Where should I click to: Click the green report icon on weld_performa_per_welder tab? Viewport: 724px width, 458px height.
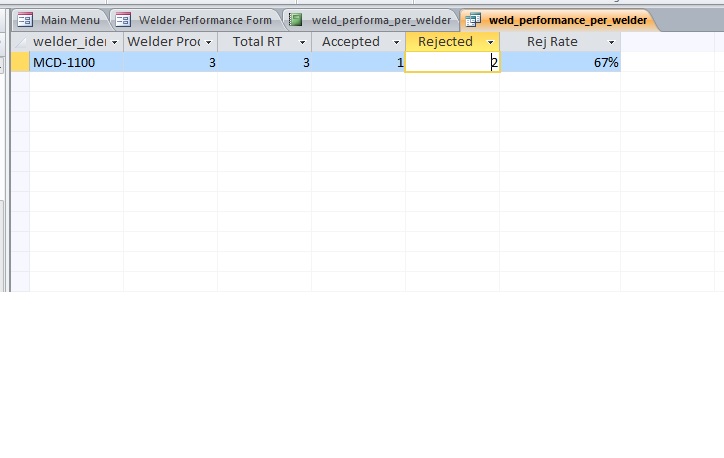tap(296, 19)
